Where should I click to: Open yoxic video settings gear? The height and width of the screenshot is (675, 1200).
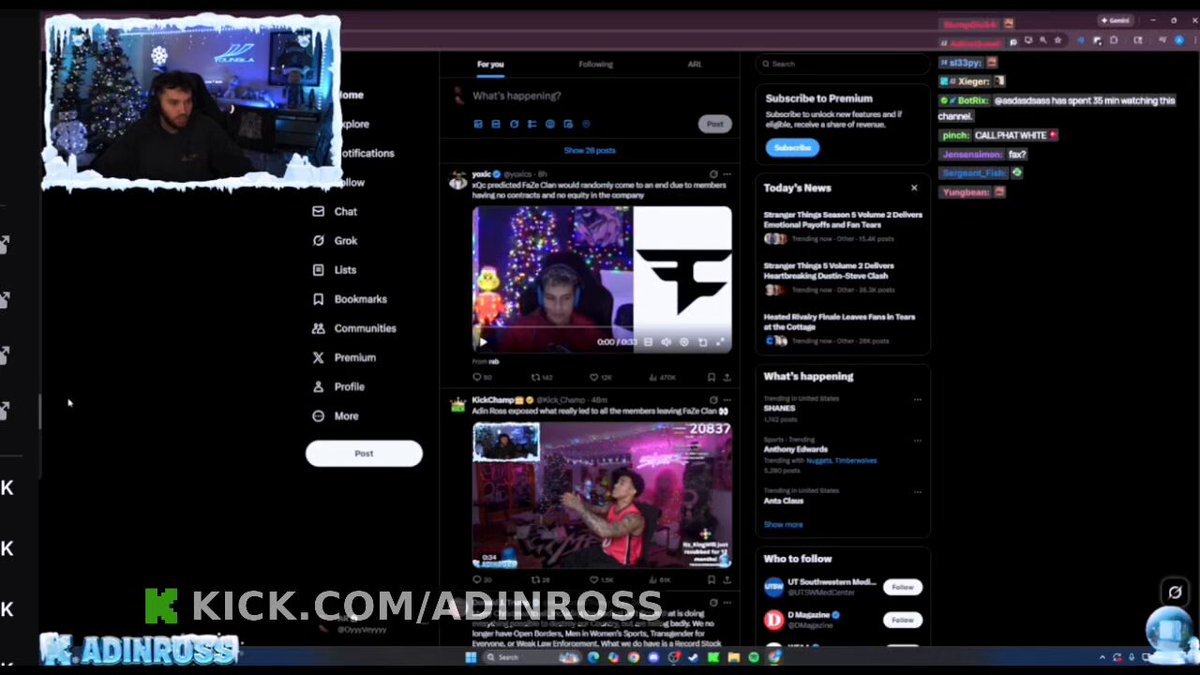pos(684,342)
